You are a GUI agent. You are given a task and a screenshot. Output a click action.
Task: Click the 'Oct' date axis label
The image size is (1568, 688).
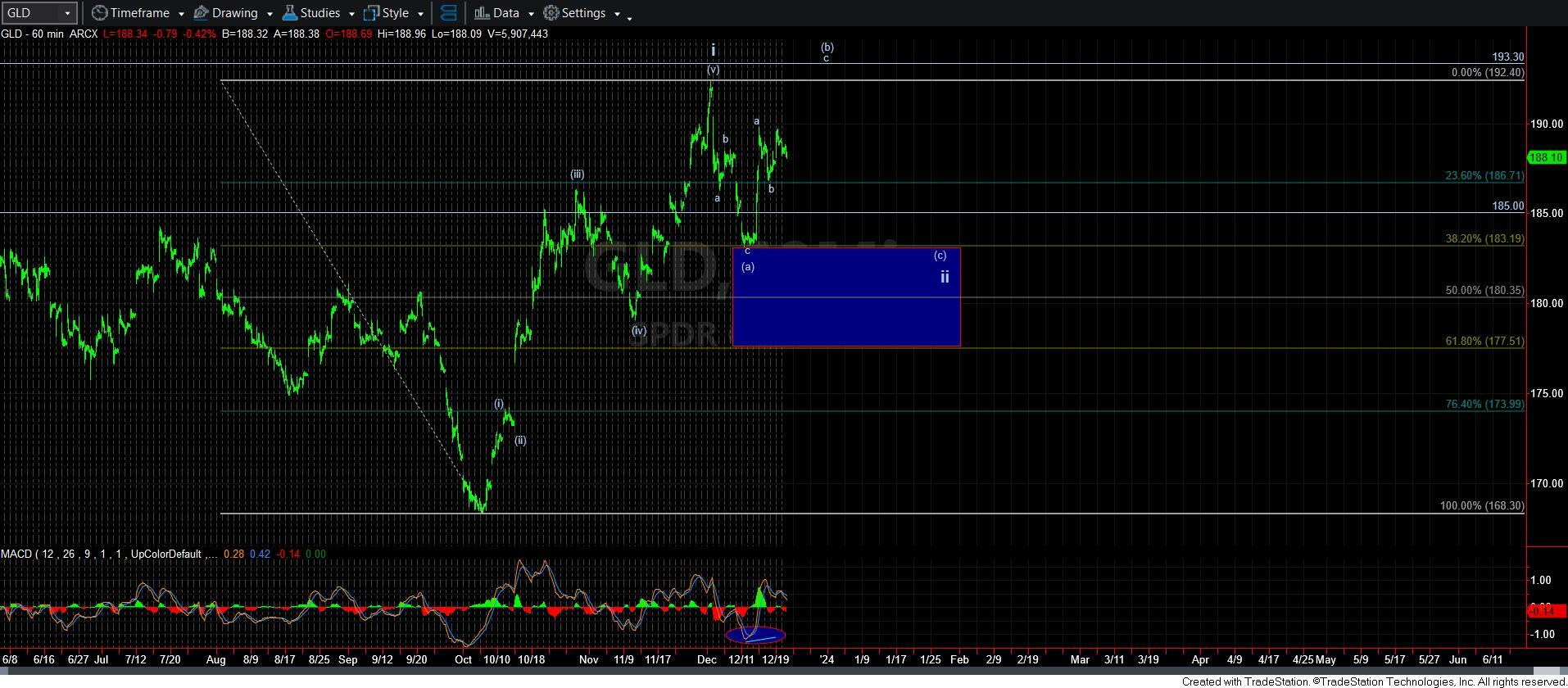[463, 659]
